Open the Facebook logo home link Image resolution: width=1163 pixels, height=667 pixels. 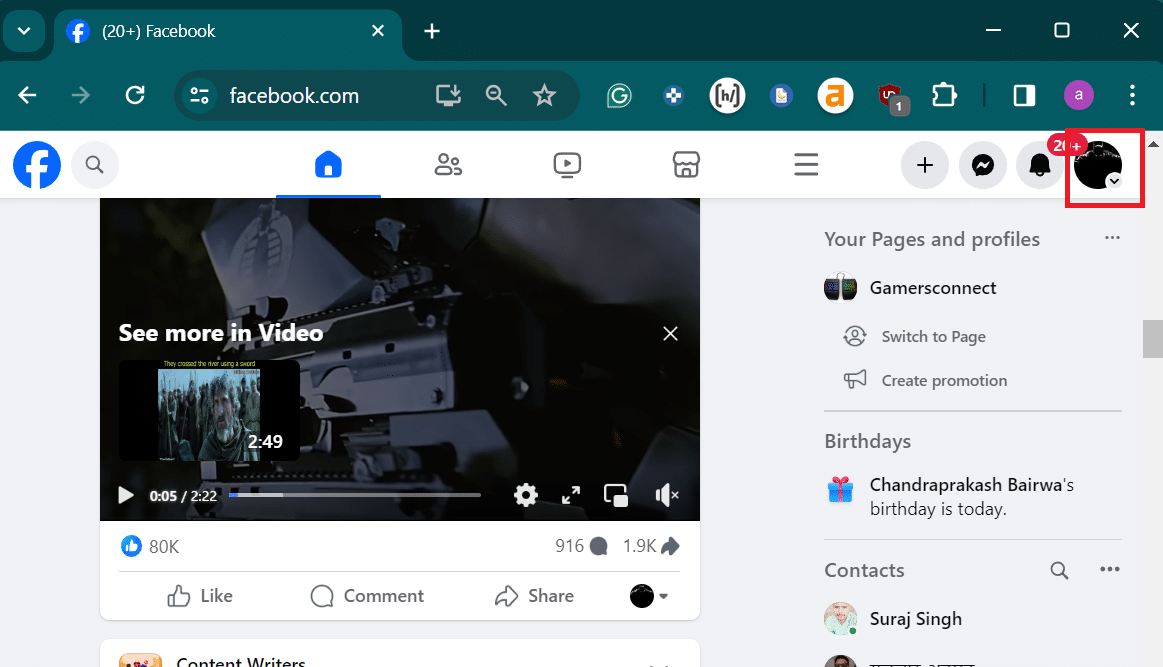click(x=37, y=165)
